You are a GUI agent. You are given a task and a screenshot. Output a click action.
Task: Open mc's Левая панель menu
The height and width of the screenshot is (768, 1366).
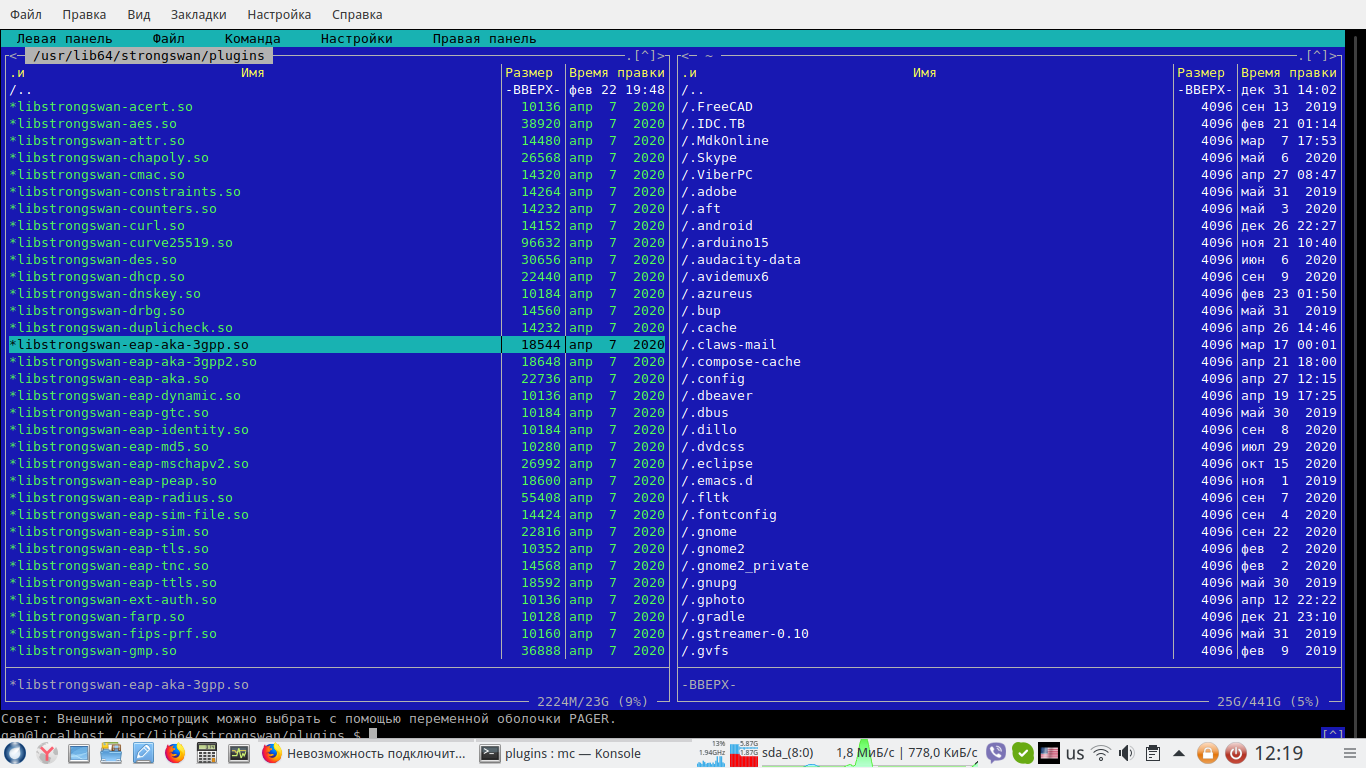[x=65, y=39]
